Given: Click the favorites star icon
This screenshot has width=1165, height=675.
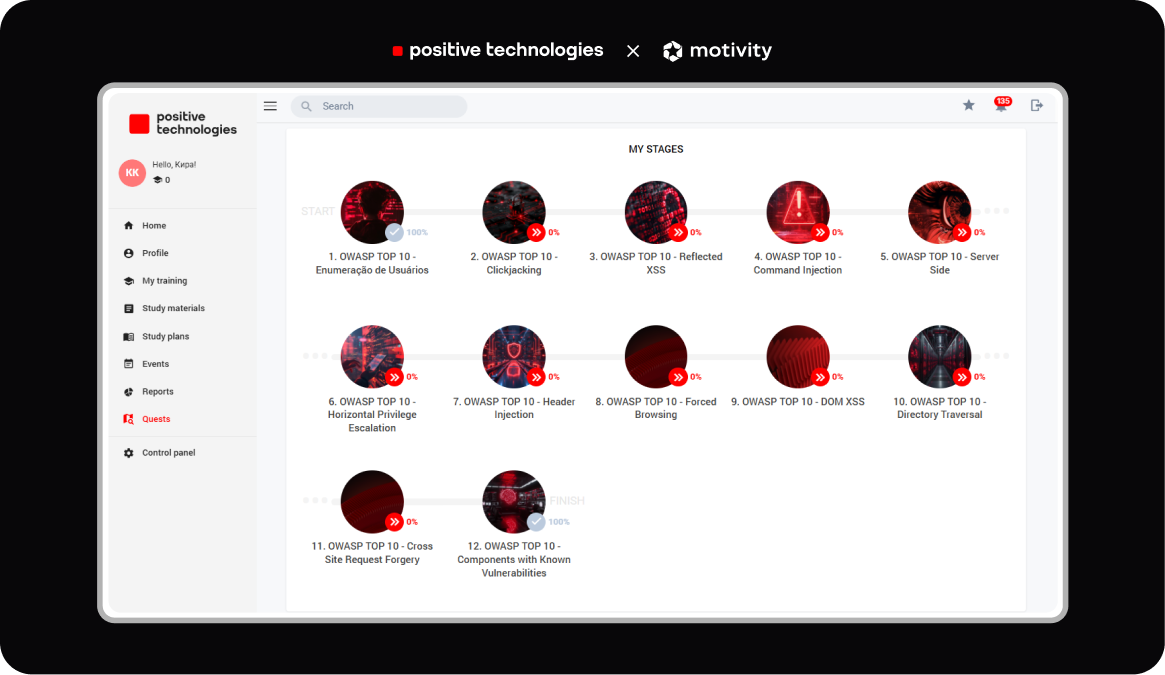Looking at the screenshot, I should tap(968, 105).
